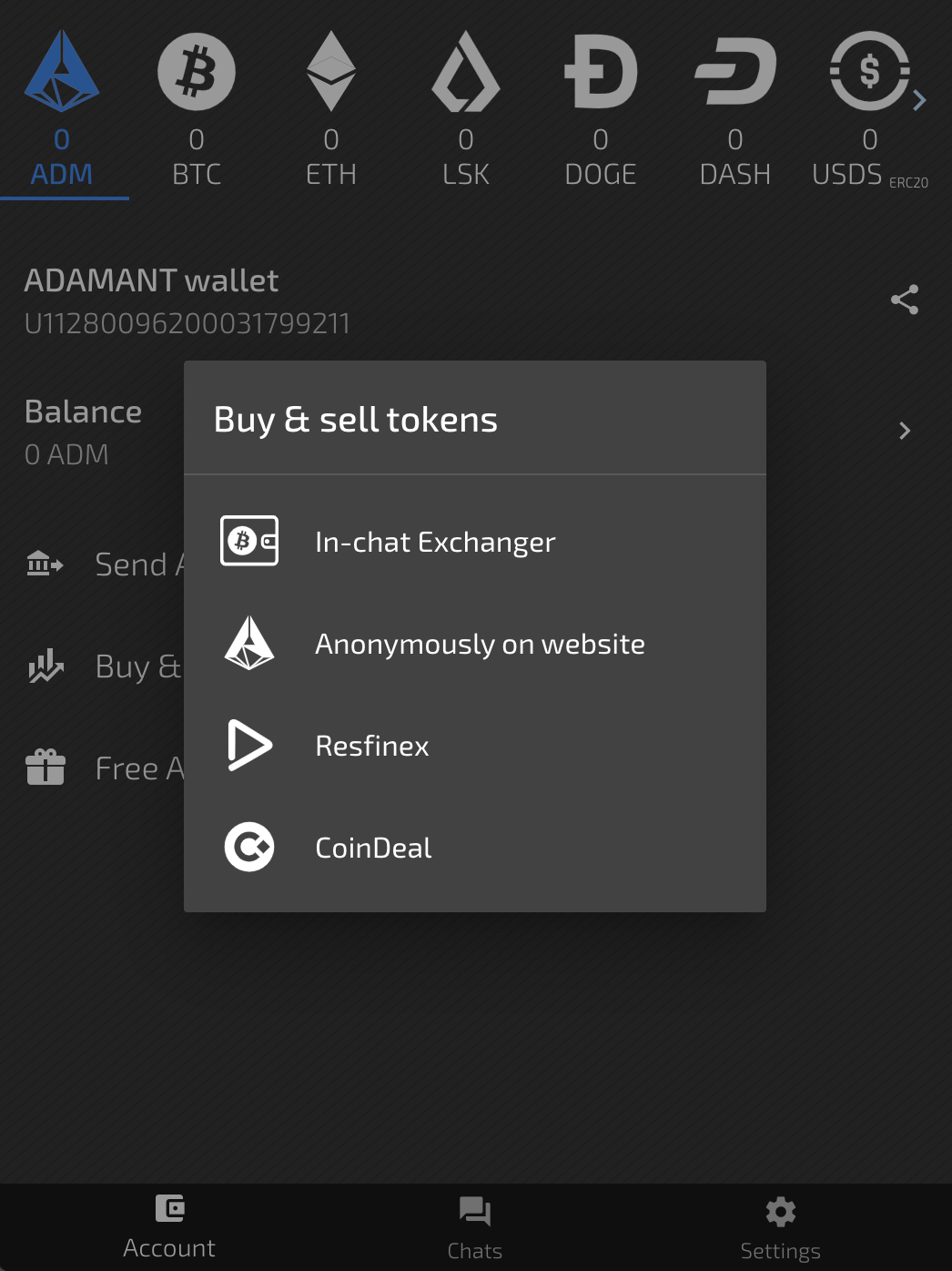Open Settings from bottom navigation
The width and height of the screenshot is (952, 1271).
780,1225
